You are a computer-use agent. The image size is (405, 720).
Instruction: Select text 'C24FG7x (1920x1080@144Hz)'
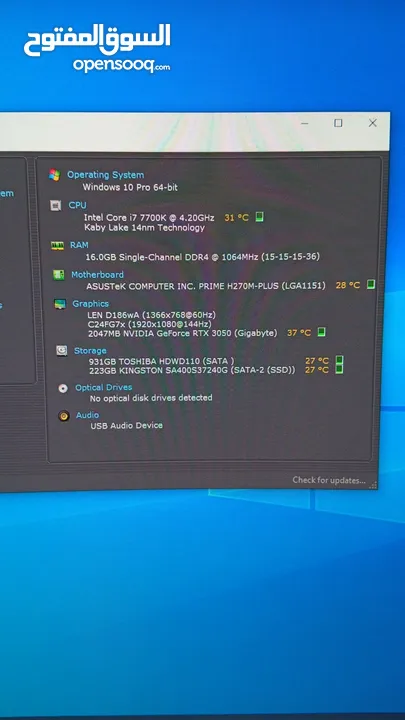pos(150,324)
